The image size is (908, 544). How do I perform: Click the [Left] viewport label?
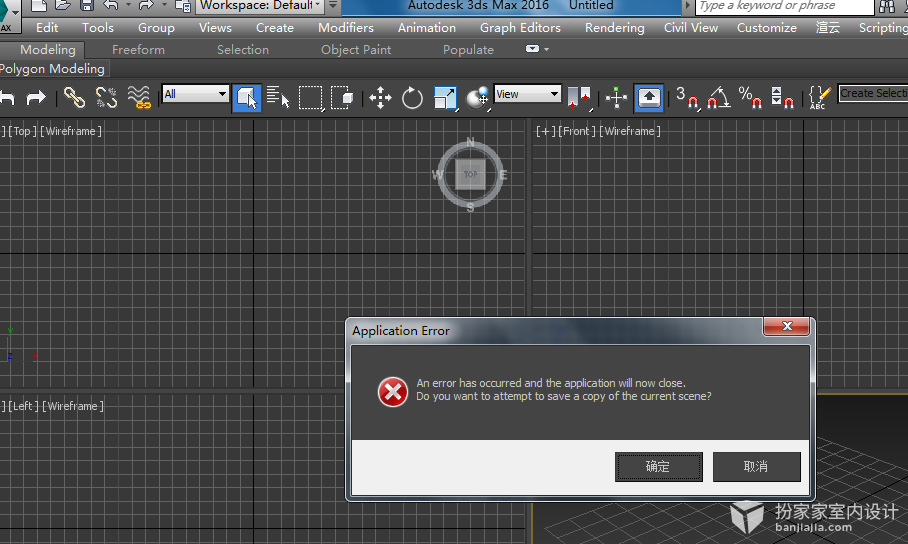pos(23,406)
